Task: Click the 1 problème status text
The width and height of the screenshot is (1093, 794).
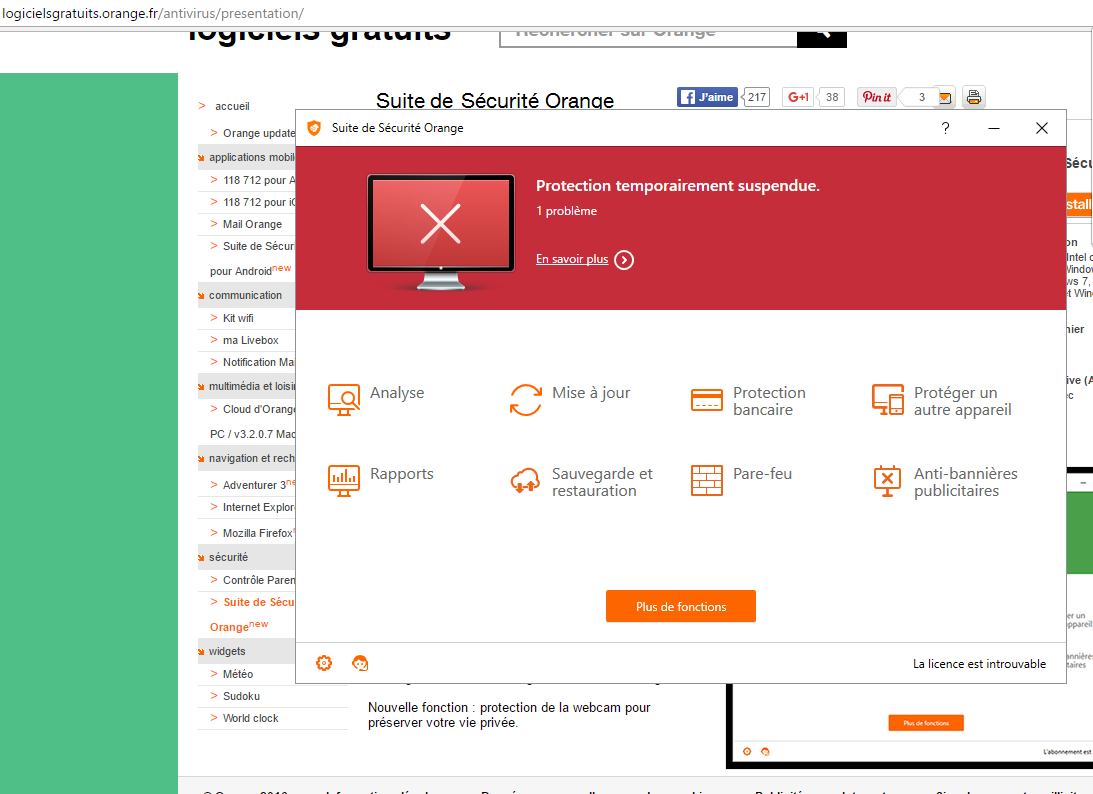Action: tap(567, 211)
